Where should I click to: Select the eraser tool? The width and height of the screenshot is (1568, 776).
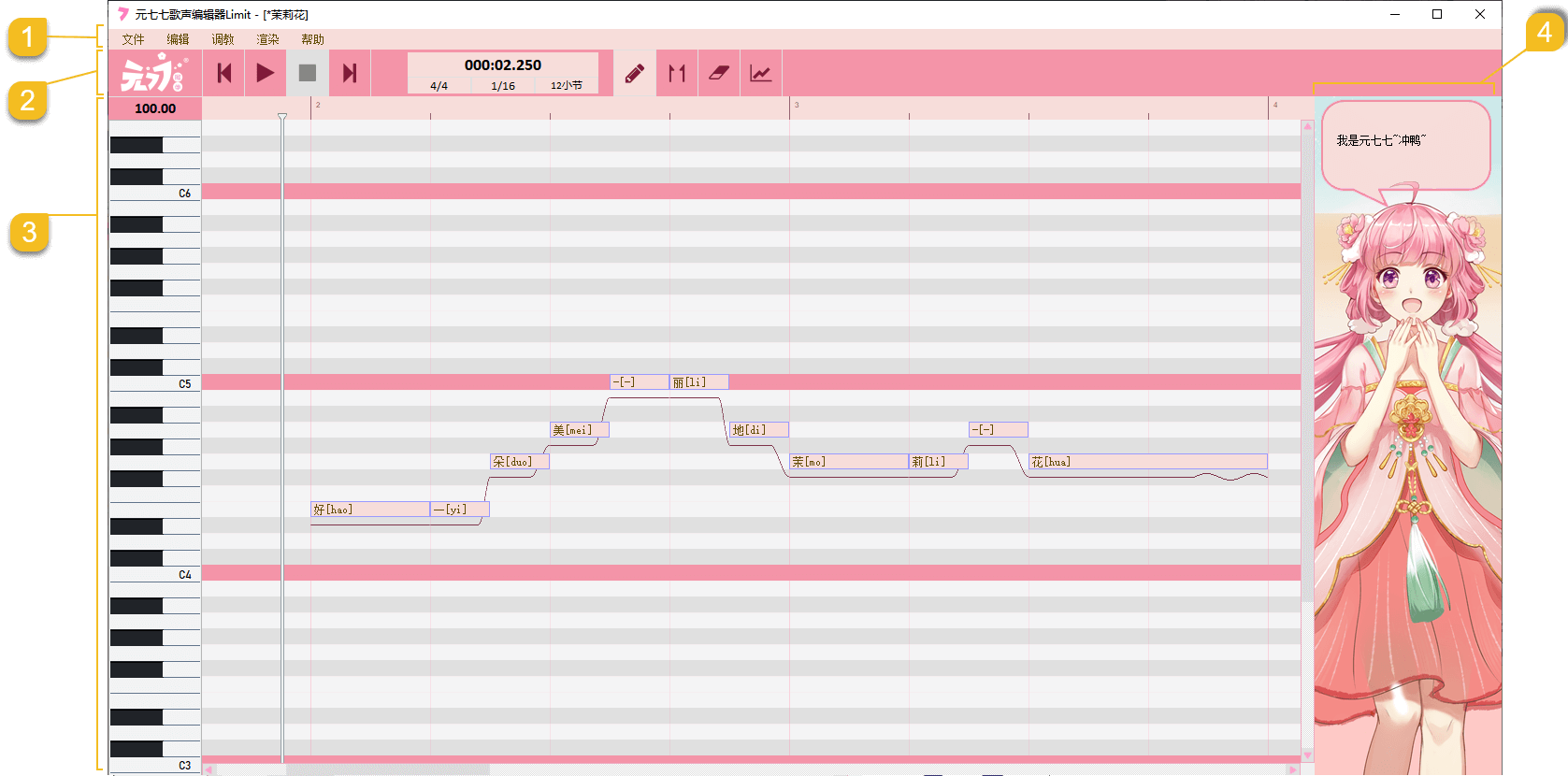(719, 73)
